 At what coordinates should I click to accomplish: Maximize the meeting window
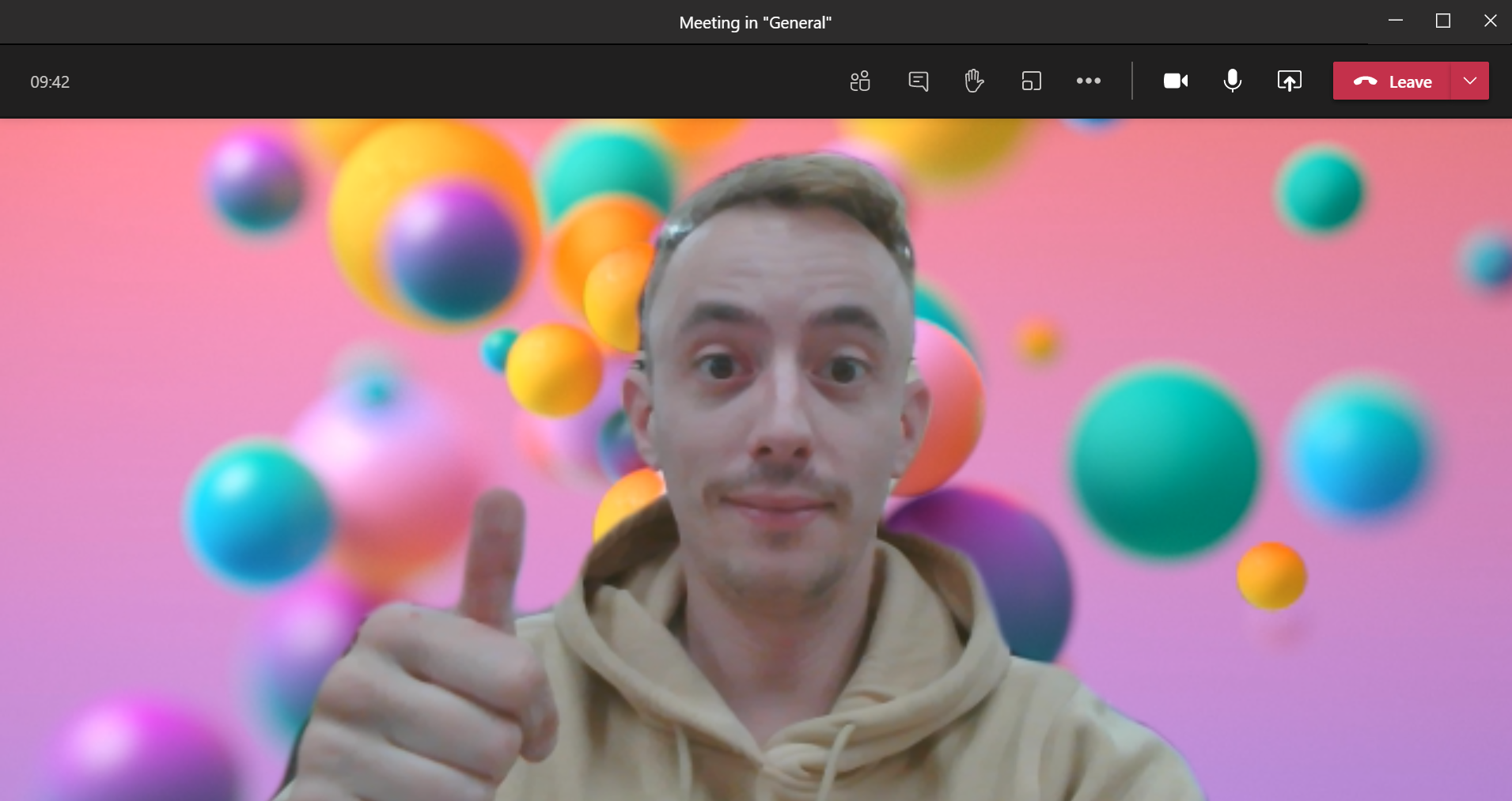(x=1442, y=21)
